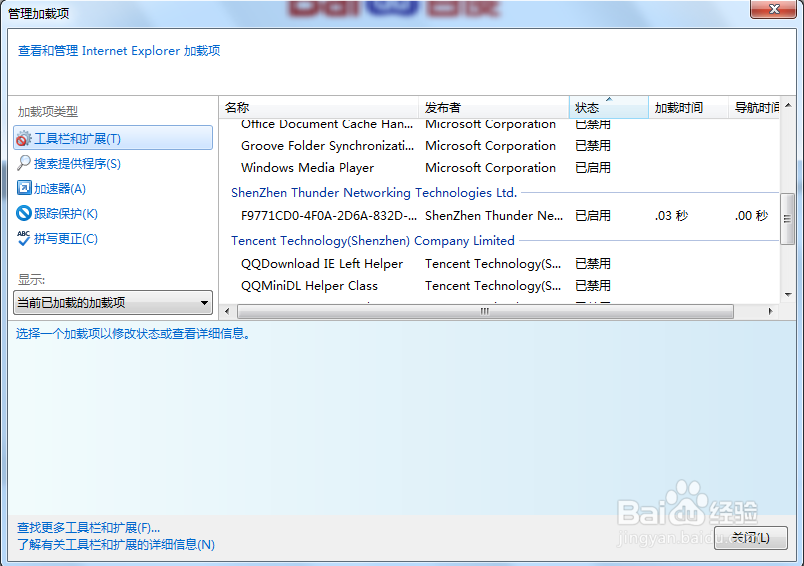Select Windows Media Player add-on row
804x566 pixels.
pyautogui.click(x=499, y=168)
